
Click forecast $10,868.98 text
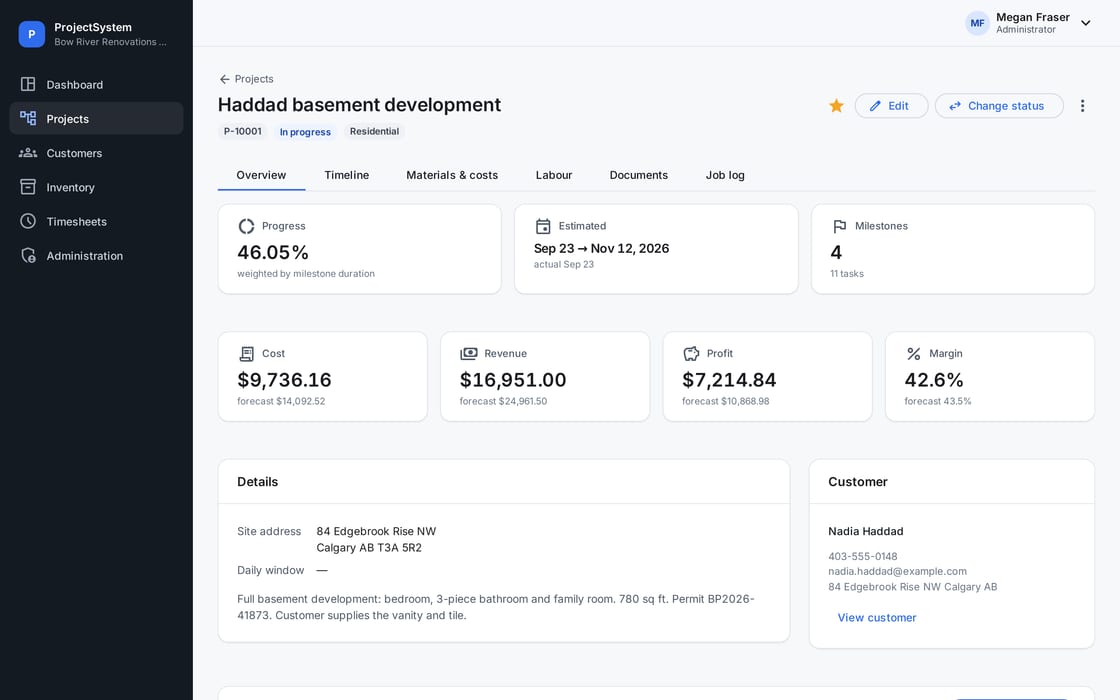tap(726, 401)
